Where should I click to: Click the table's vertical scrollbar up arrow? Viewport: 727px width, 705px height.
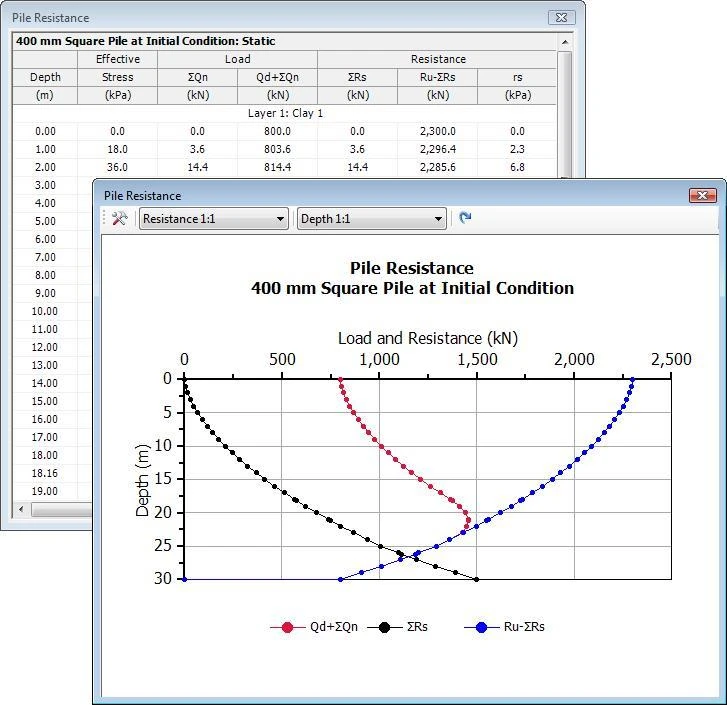[x=565, y=43]
